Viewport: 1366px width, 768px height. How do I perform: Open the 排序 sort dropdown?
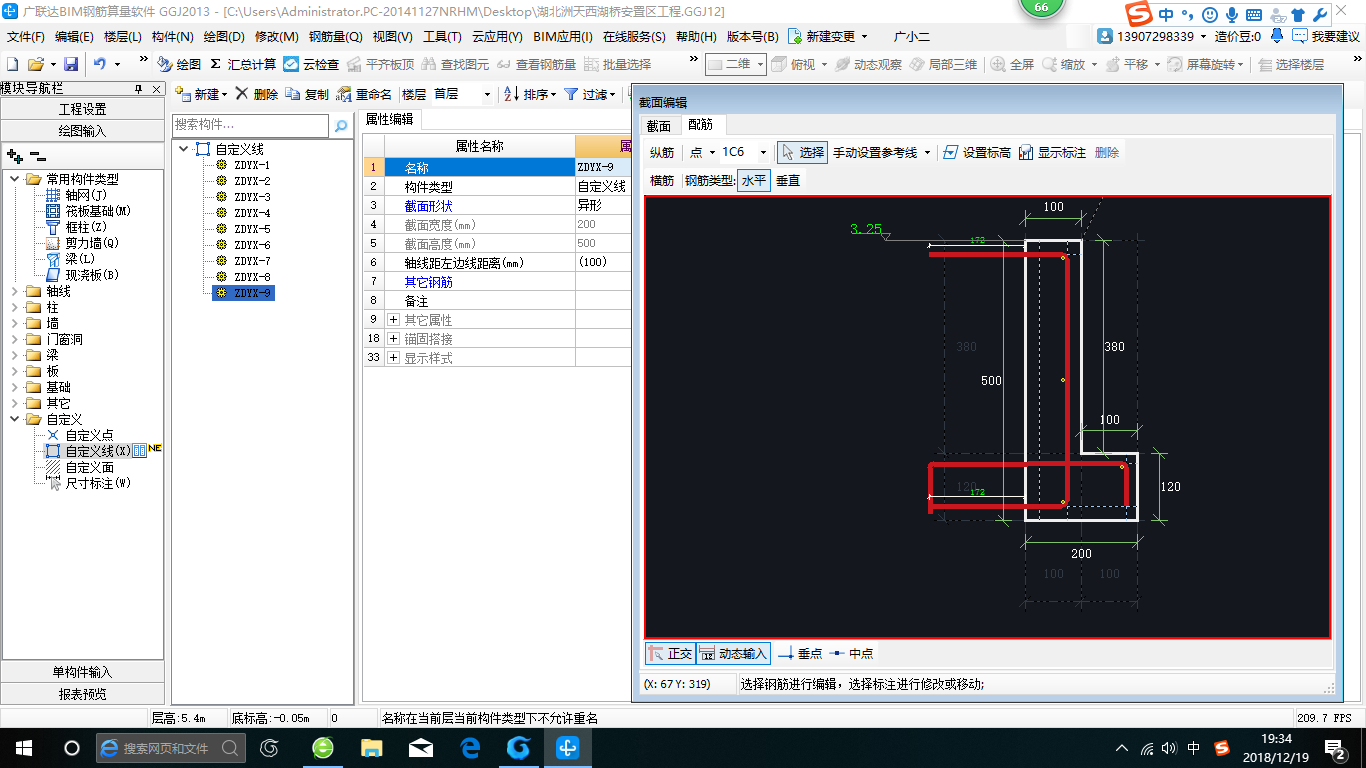[529, 94]
